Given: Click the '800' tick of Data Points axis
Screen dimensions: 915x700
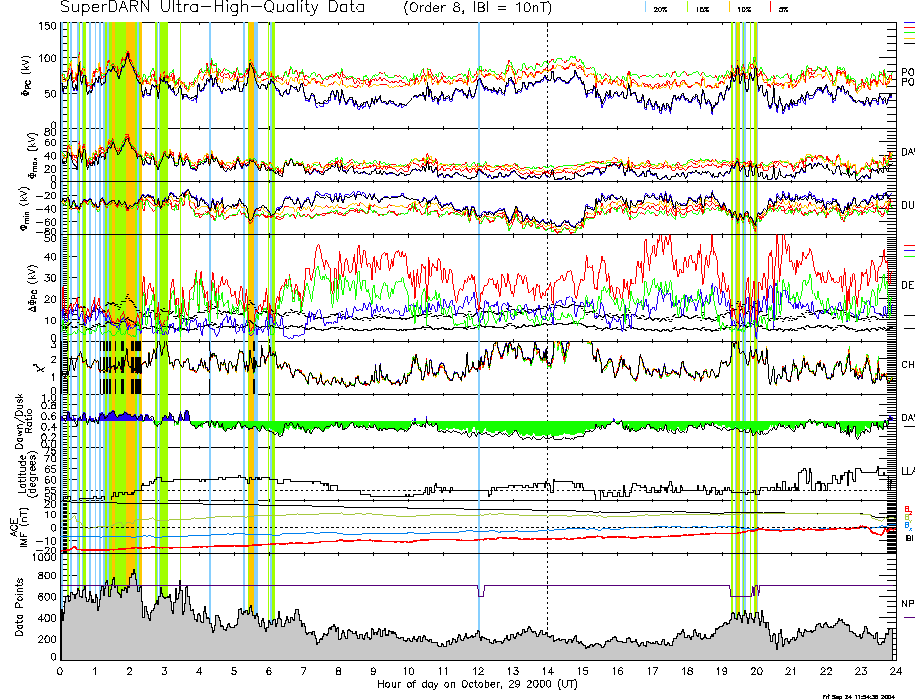Looking at the screenshot, I should click(x=47, y=576).
